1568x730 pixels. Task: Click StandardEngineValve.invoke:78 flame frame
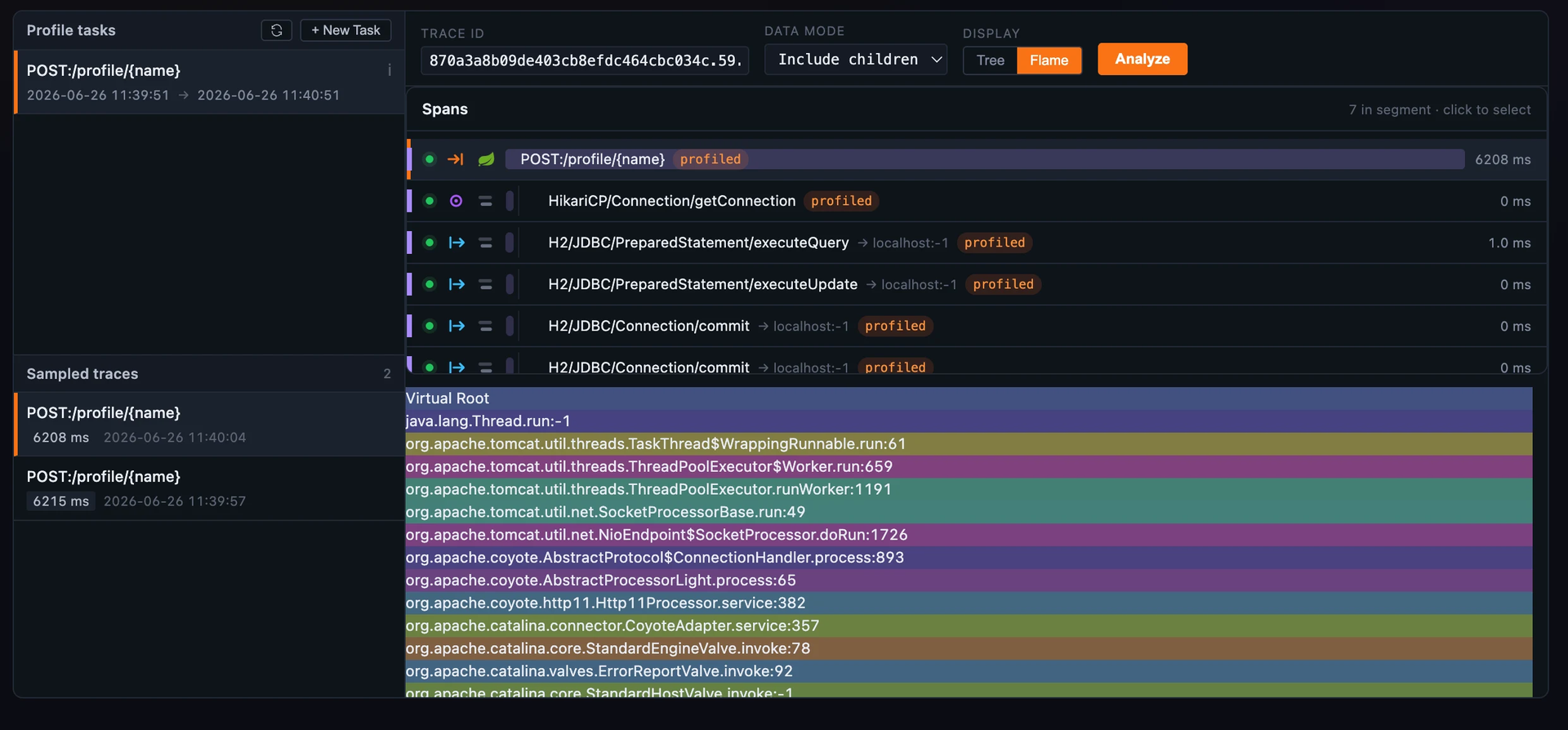point(969,649)
